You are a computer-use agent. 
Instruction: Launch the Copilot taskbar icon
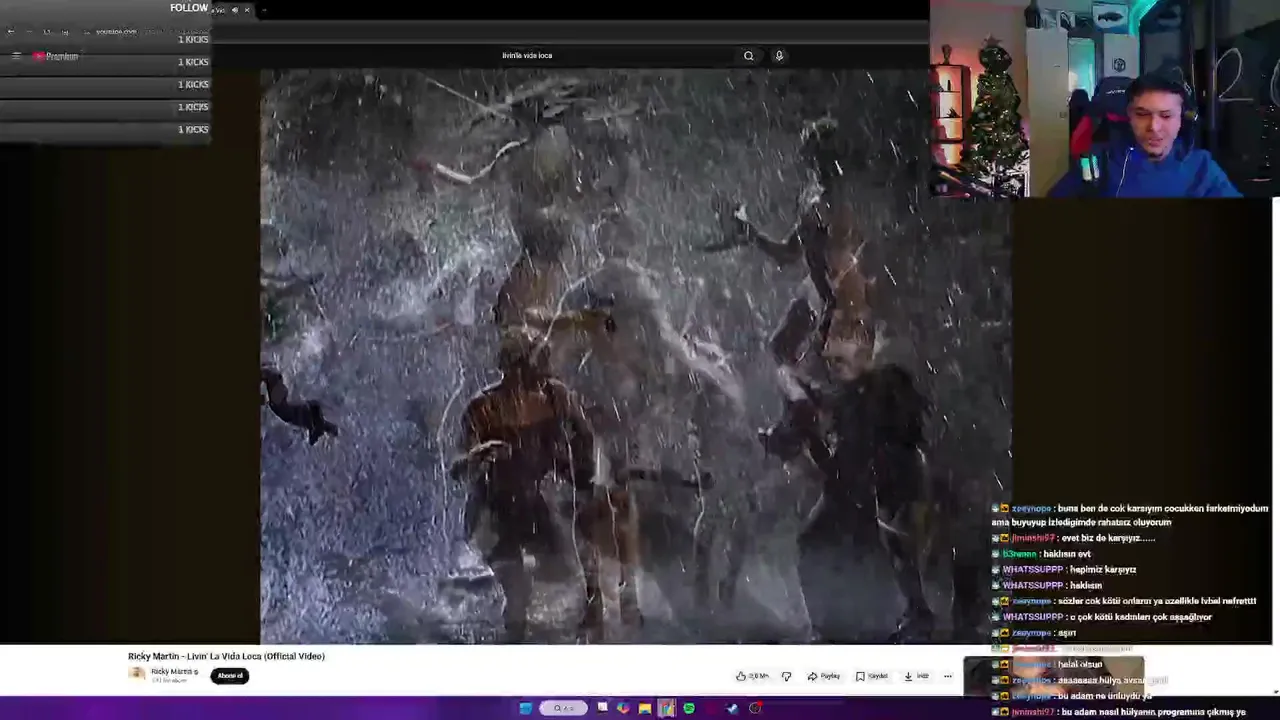click(623, 708)
